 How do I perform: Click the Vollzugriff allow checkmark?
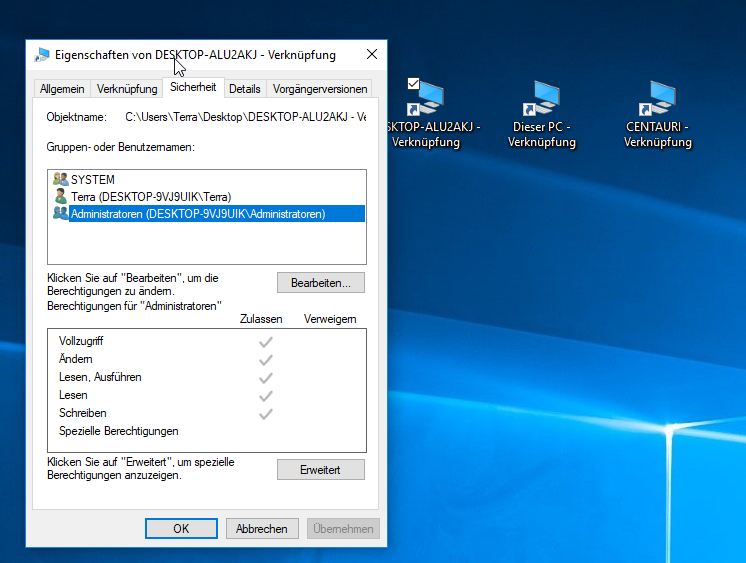point(265,342)
